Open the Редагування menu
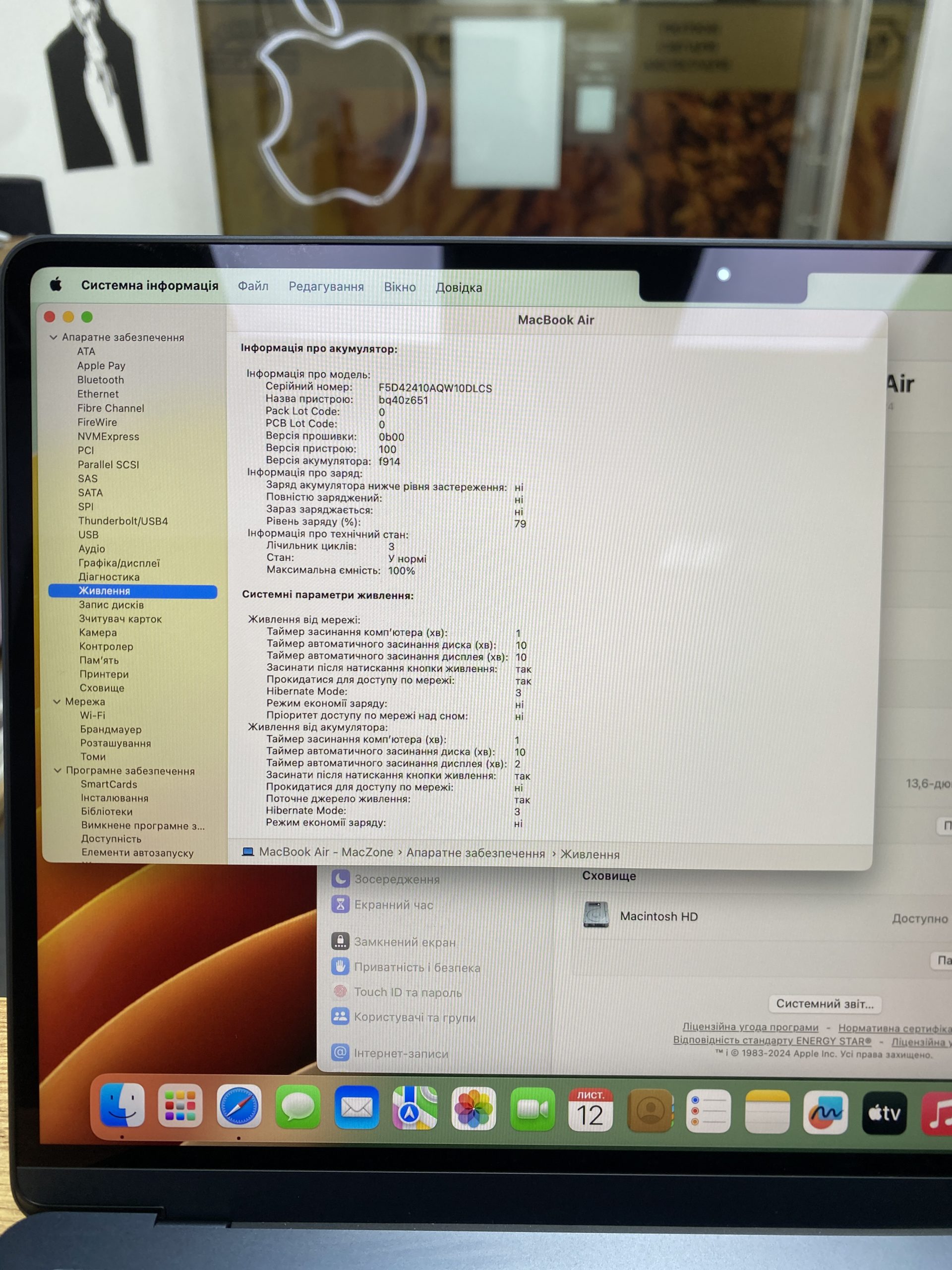Screen dimensions: 952x1270 pos(326,287)
